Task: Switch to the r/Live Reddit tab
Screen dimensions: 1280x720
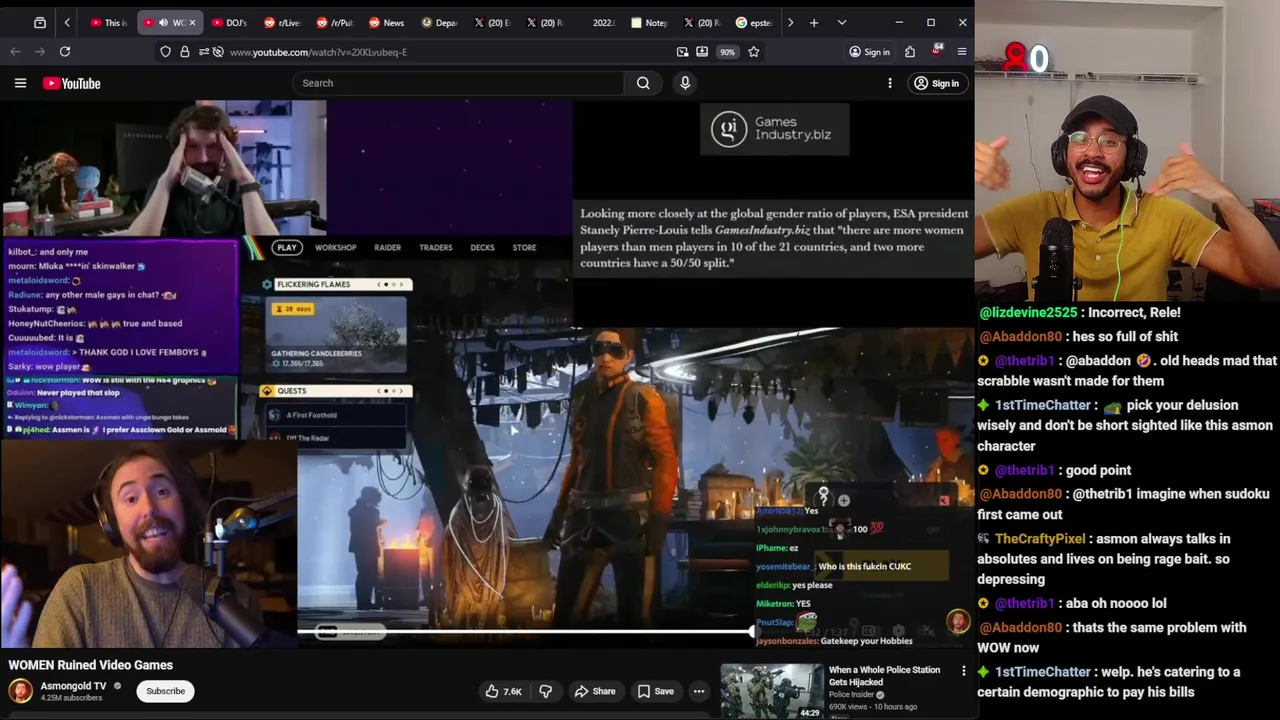Action: pos(282,22)
